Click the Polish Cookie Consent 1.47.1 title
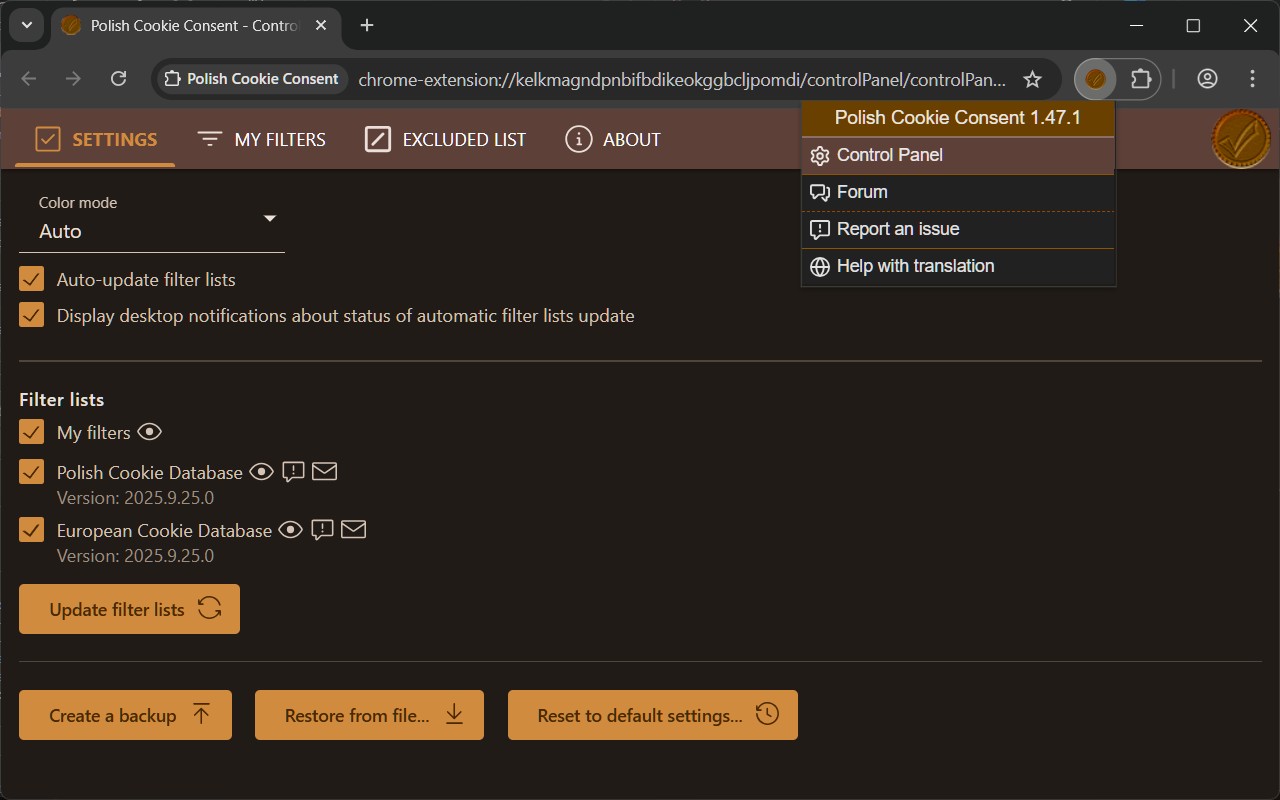The height and width of the screenshot is (800, 1280). click(958, 118)
